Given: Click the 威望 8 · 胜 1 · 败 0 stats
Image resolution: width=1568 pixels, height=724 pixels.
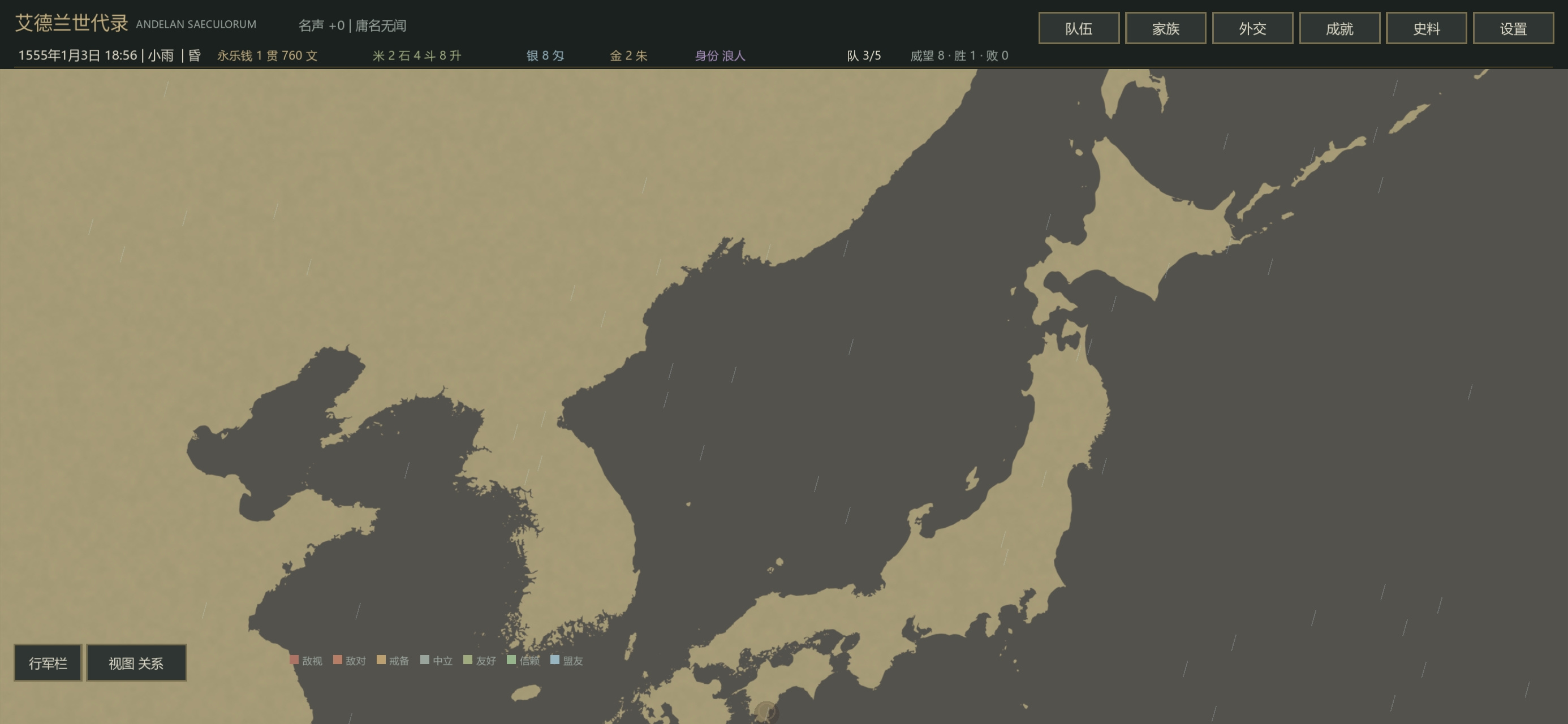Looking at the screenshot, I should 959,55.
